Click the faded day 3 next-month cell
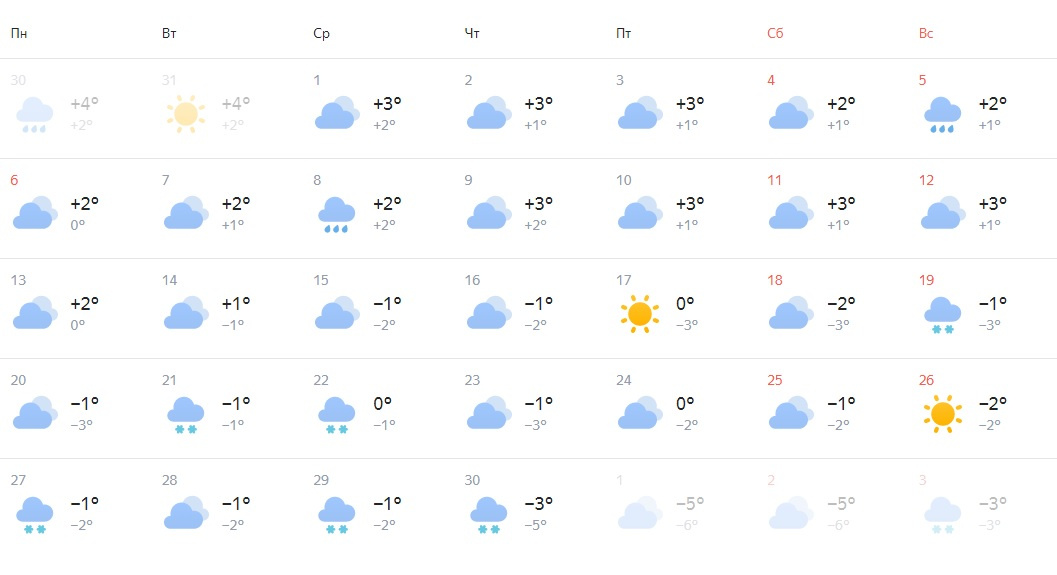Screen dimensions: 1057x575 click(984, 508)
